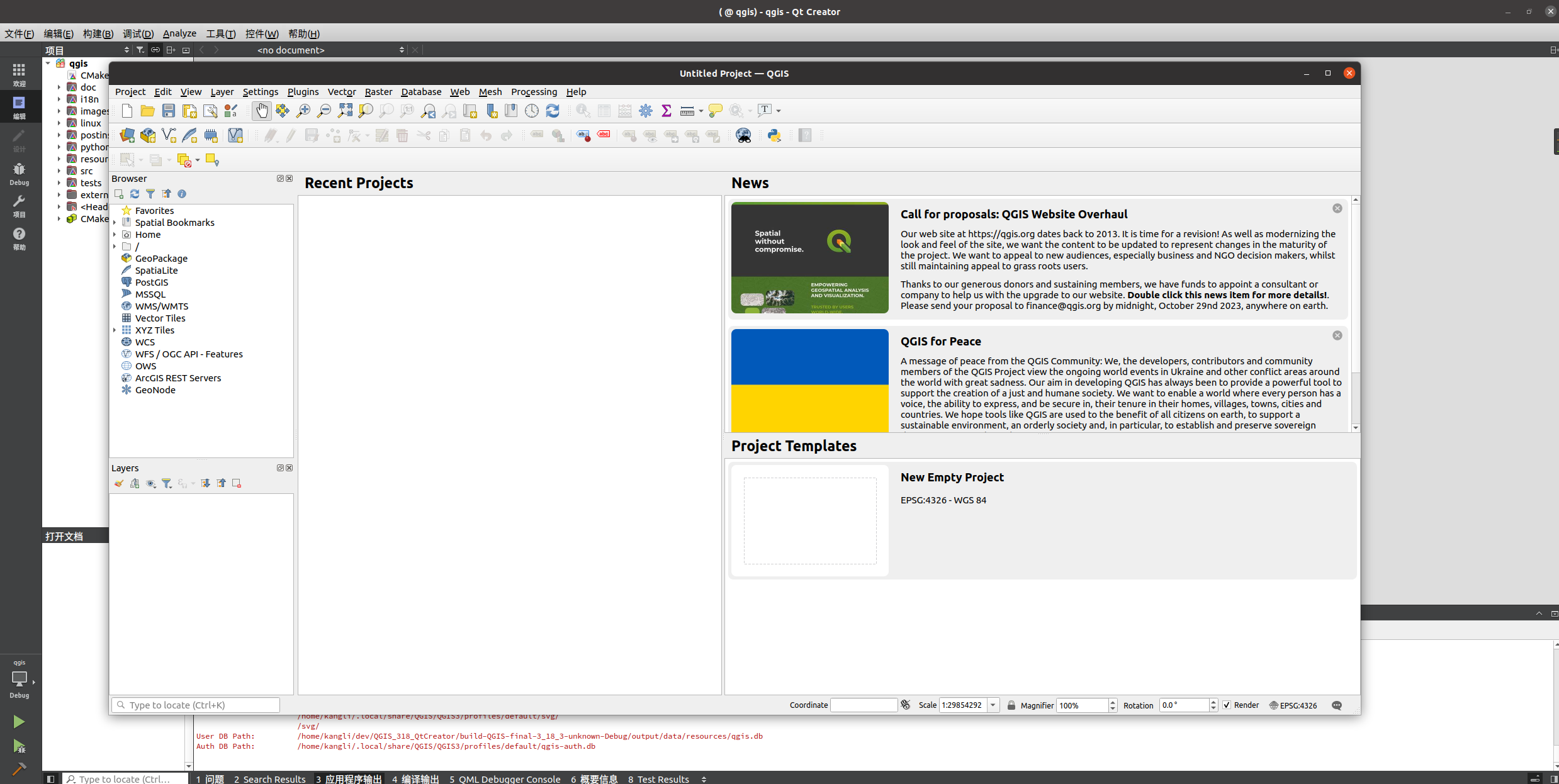This screenshot has height=784, width=1559.
Task: Open the Processing menu
Action: (534, 92)
